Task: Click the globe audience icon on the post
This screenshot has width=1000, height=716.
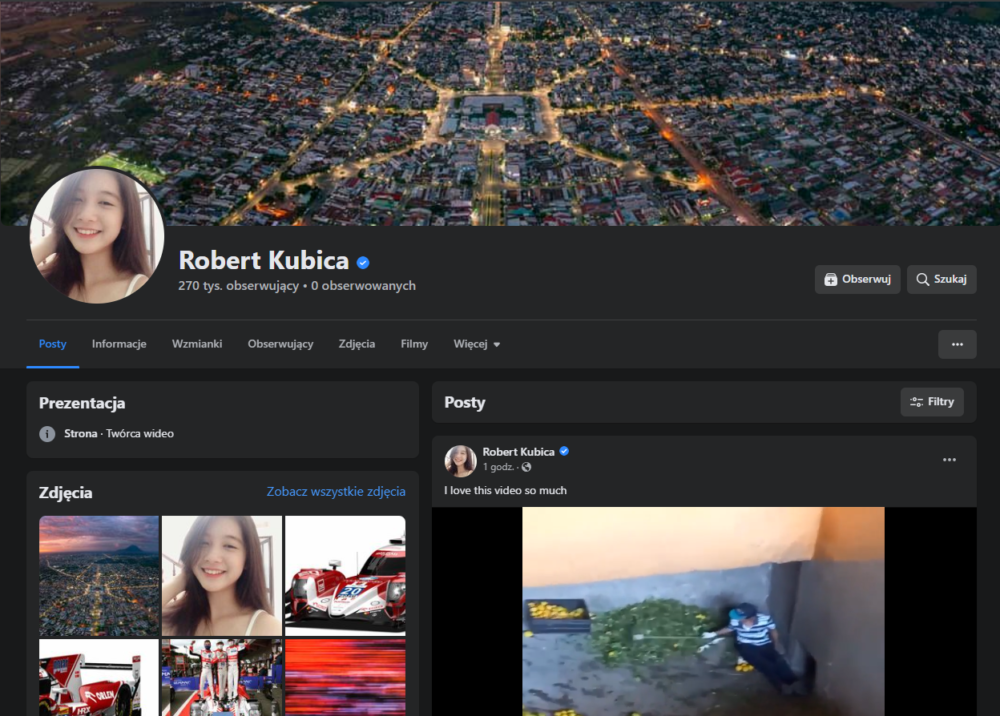Action: [x=526, y=467]
